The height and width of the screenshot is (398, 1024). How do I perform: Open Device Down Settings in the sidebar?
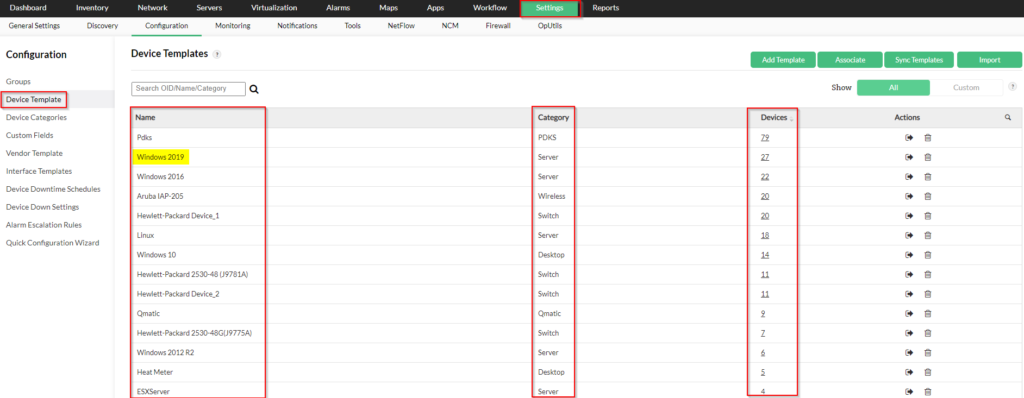42,207
